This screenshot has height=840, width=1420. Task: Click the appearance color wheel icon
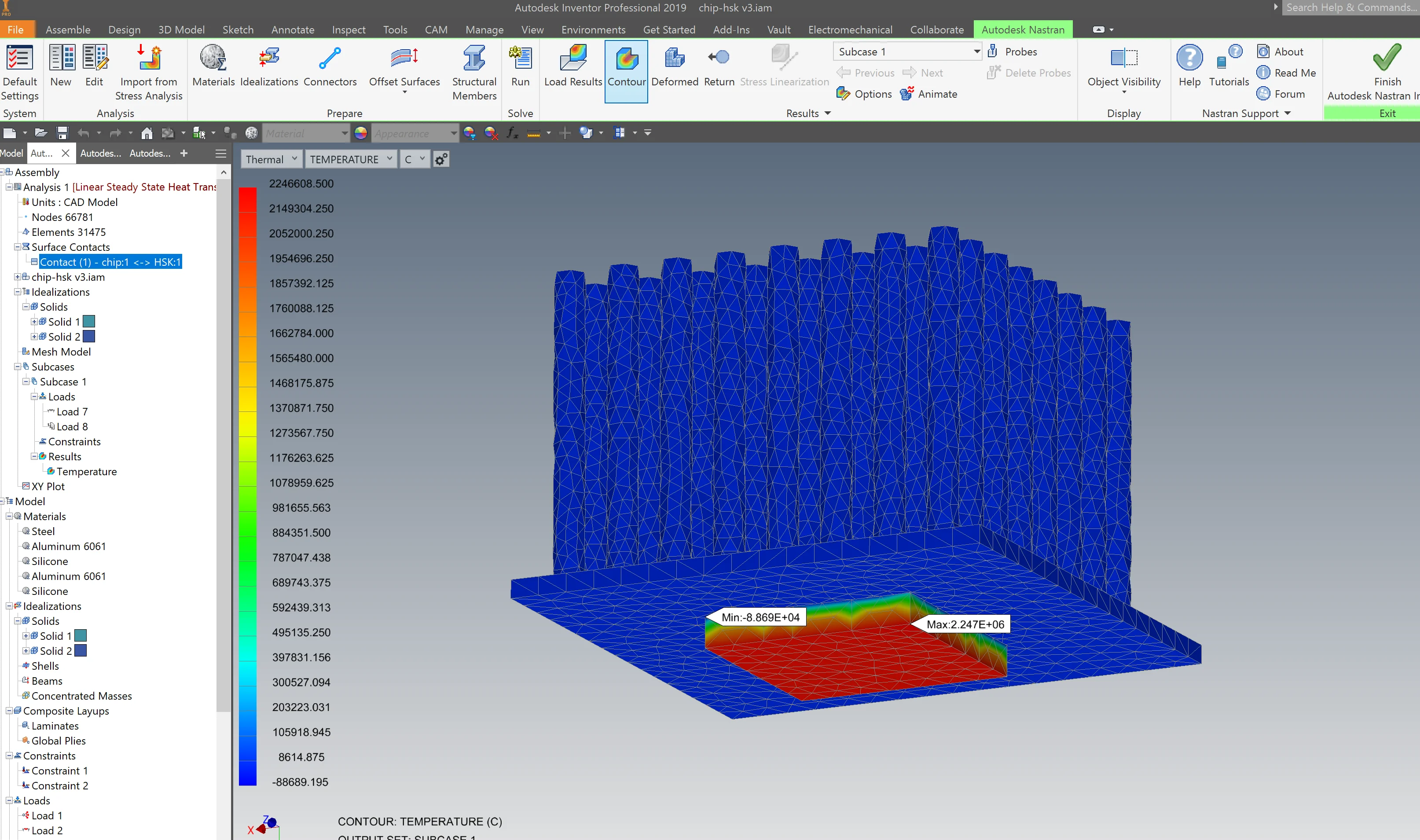[x=360, y=133]
